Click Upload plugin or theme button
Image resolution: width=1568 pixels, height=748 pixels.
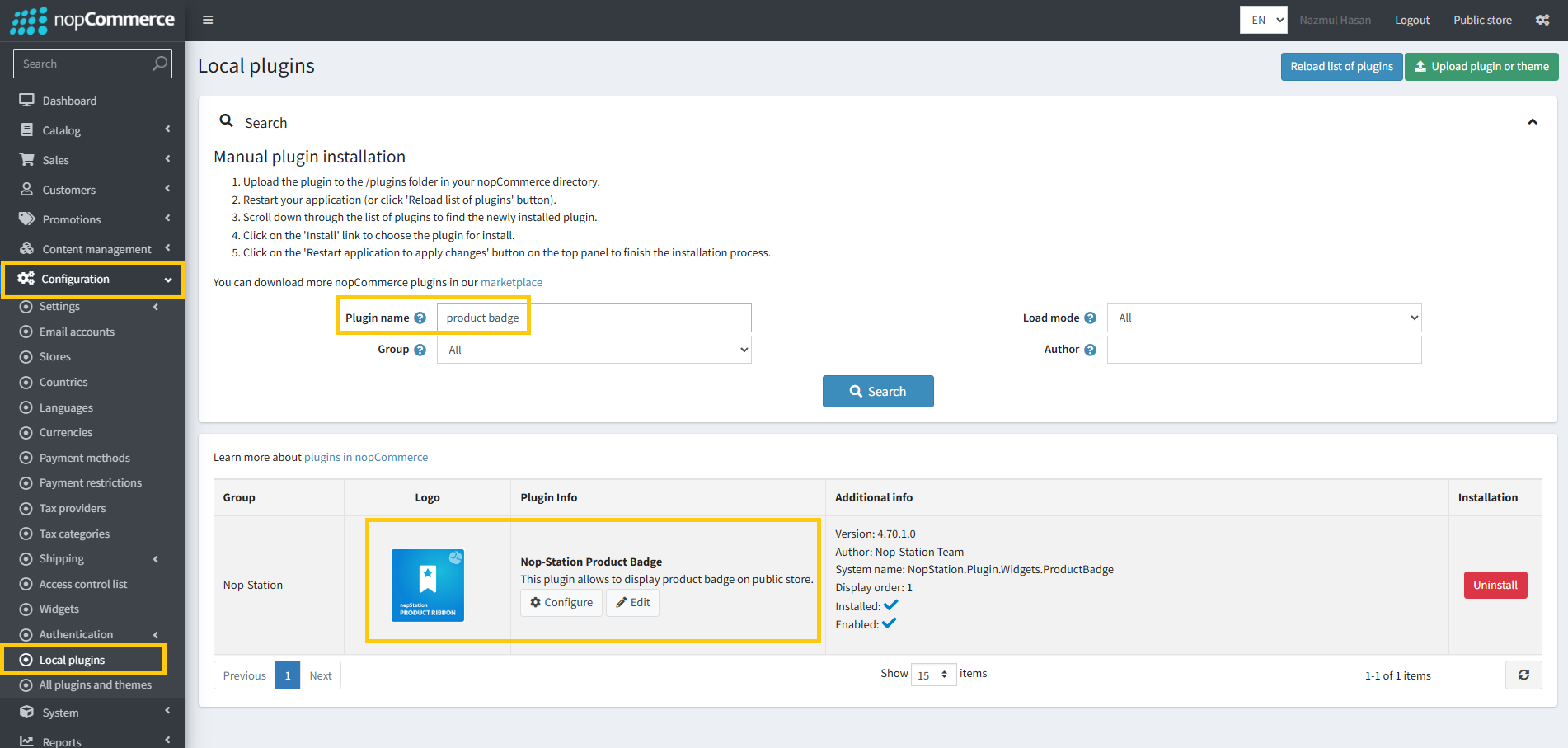(x=1481, y=67)
